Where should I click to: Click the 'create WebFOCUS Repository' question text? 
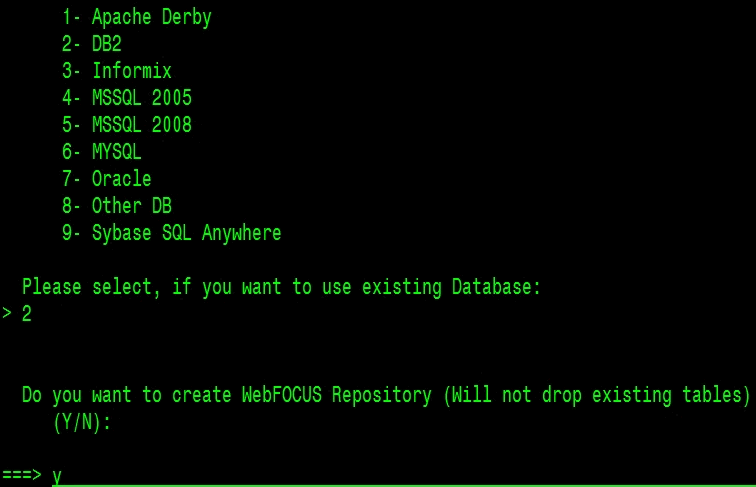pos(386,395)
